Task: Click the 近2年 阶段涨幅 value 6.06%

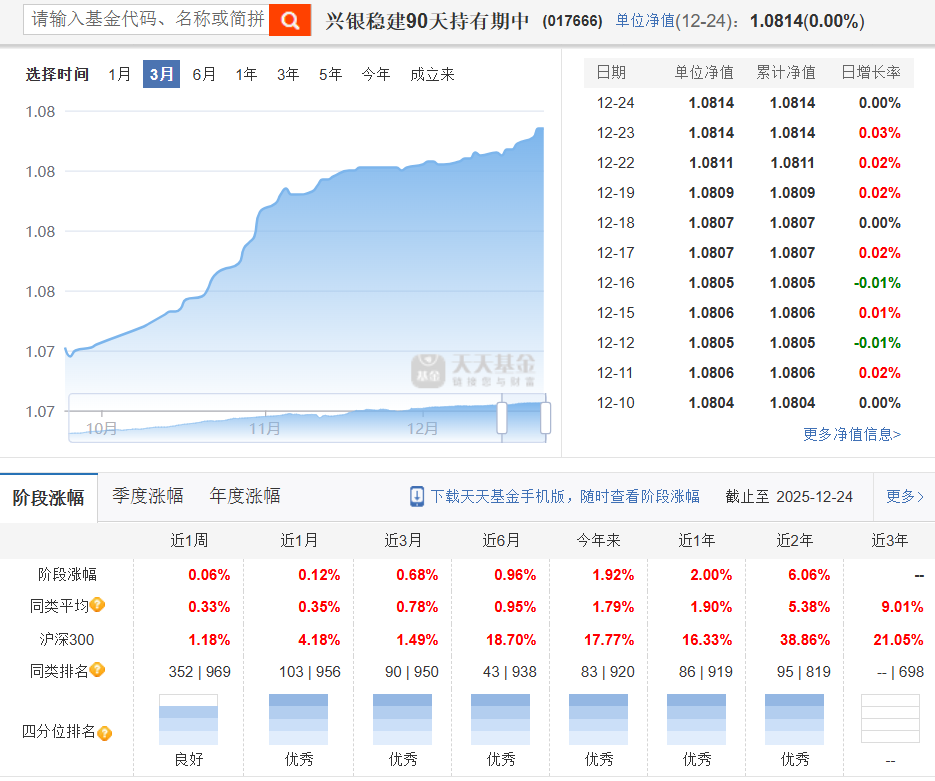Action: pos(809,575)
